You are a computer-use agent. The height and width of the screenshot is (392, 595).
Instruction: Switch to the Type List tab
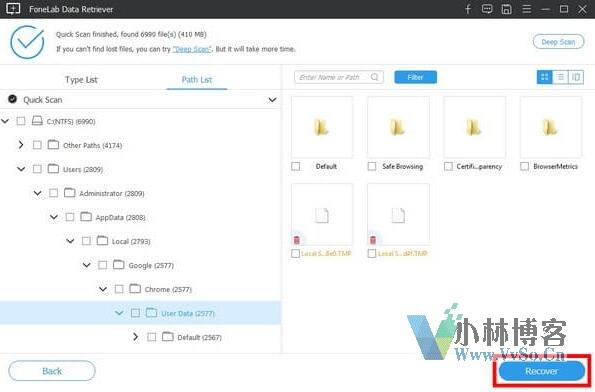[81, 80]
